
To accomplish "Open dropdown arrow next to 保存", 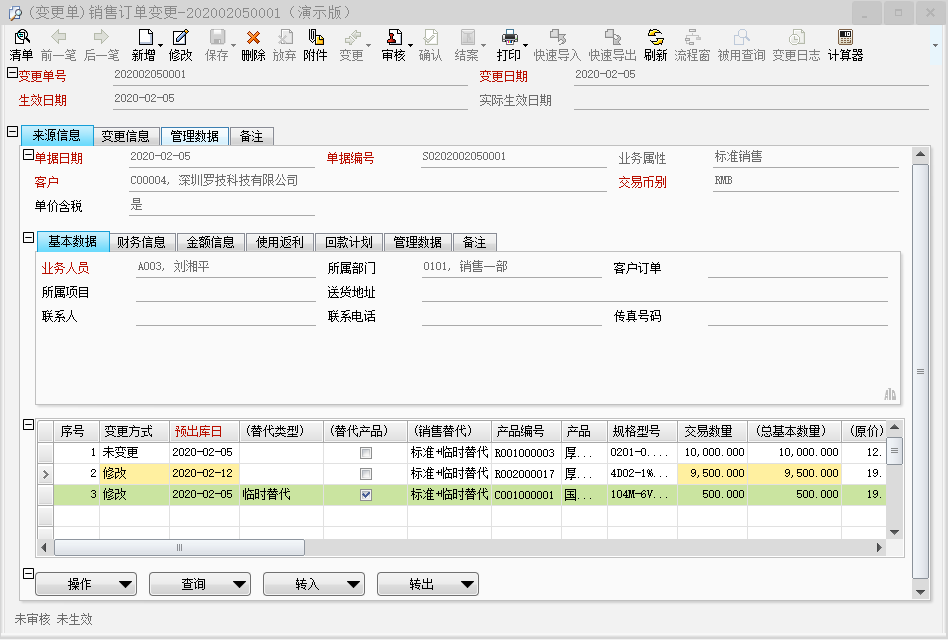I will pyautogui.click(x=233, y=45).
